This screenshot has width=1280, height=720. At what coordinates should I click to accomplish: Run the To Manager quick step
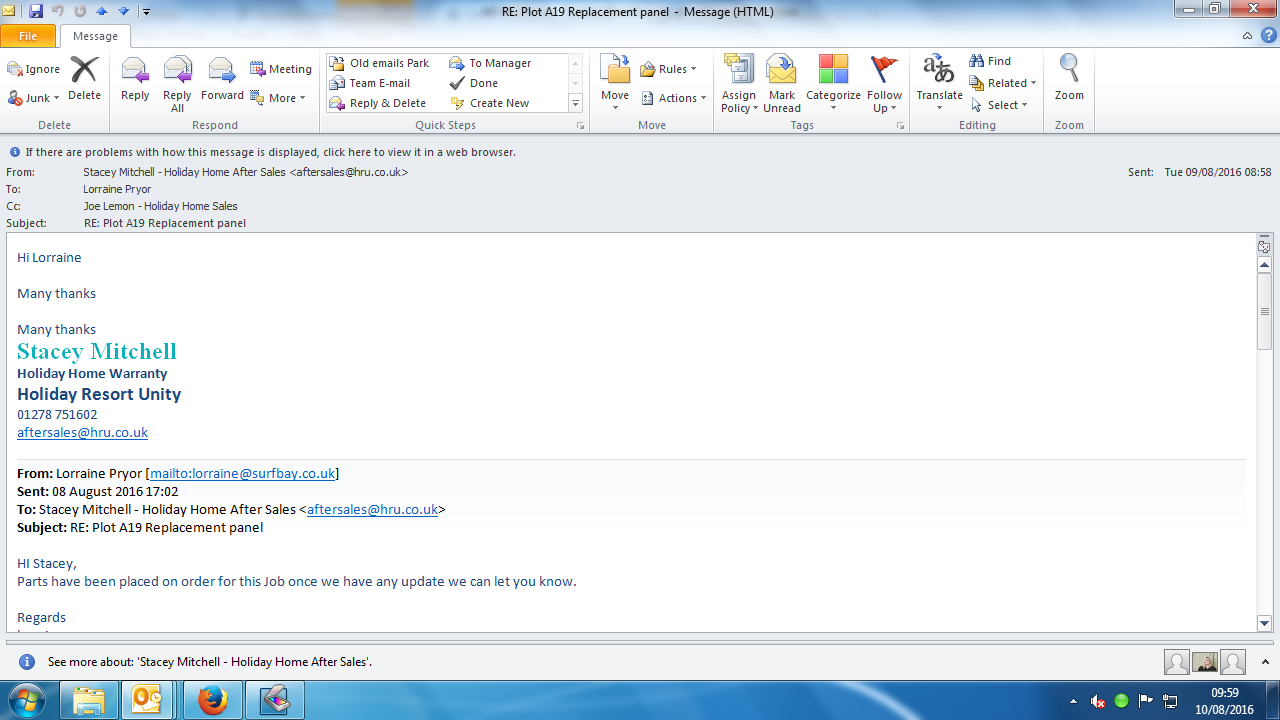tap(491, 63)
